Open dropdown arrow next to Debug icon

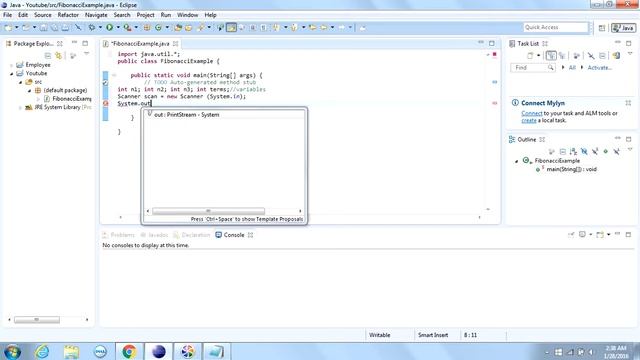(100, 27)
